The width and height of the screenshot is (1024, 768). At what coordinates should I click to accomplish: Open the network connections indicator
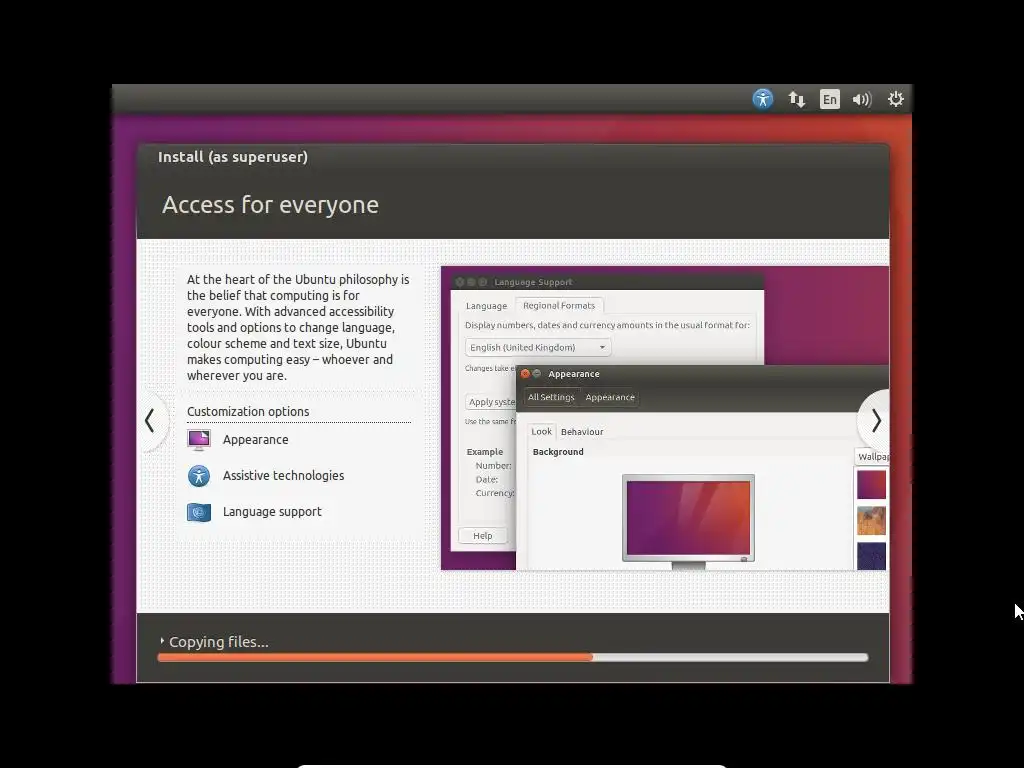tap(796, 99)
